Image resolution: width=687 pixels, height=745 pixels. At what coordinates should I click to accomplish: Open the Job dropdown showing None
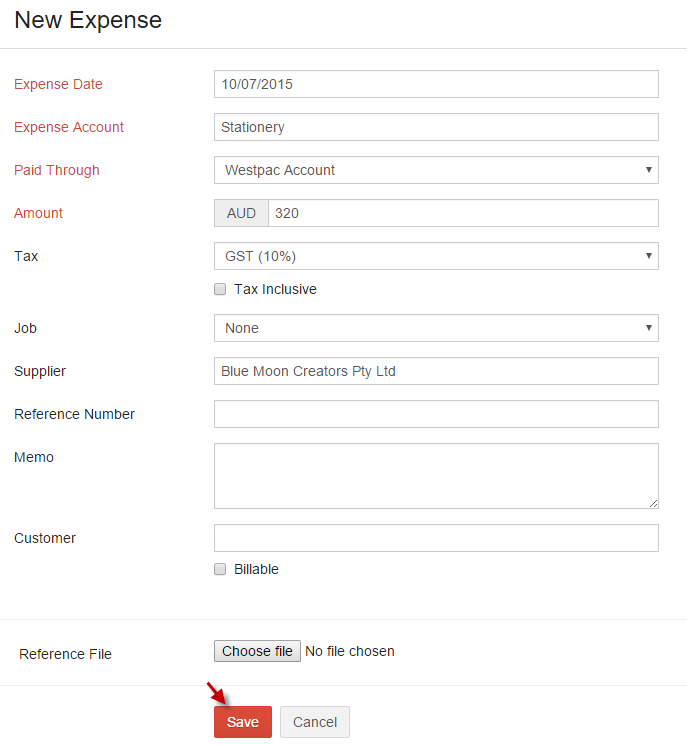click(x=436, y=328)
